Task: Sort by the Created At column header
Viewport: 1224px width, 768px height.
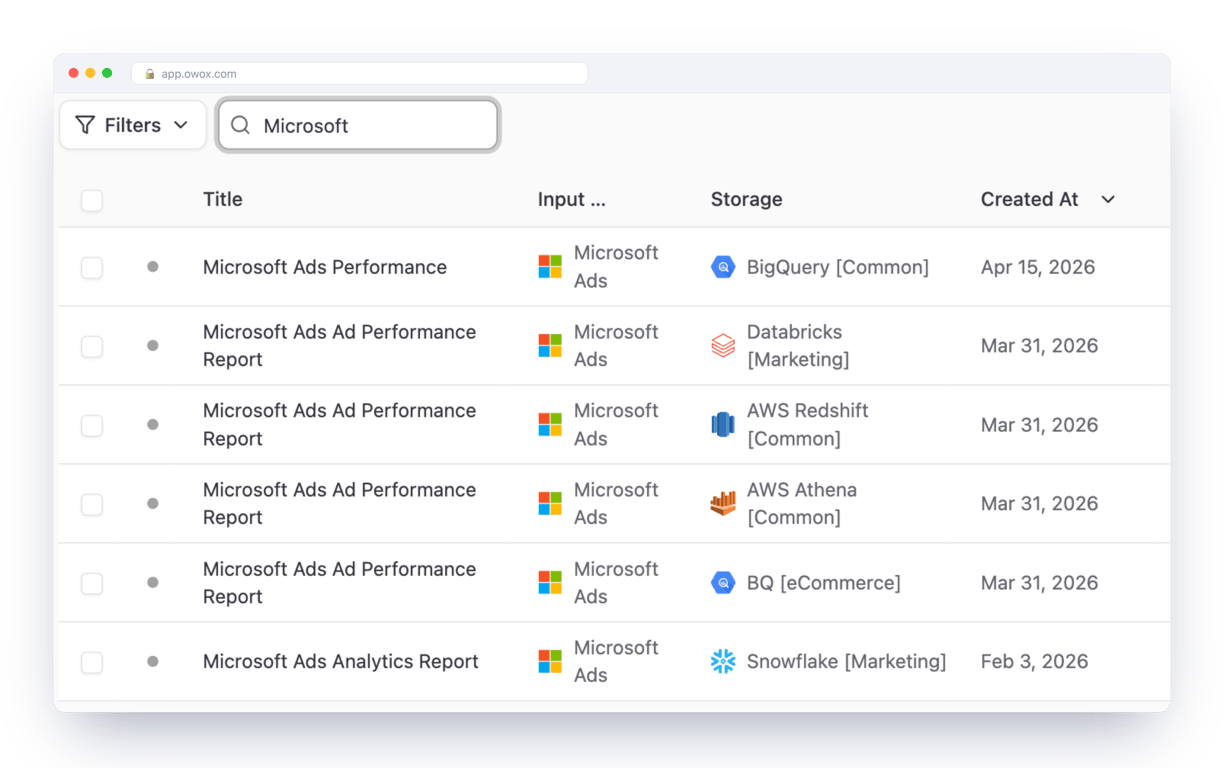Action: pyautogui.click(x=1029, y=199)
